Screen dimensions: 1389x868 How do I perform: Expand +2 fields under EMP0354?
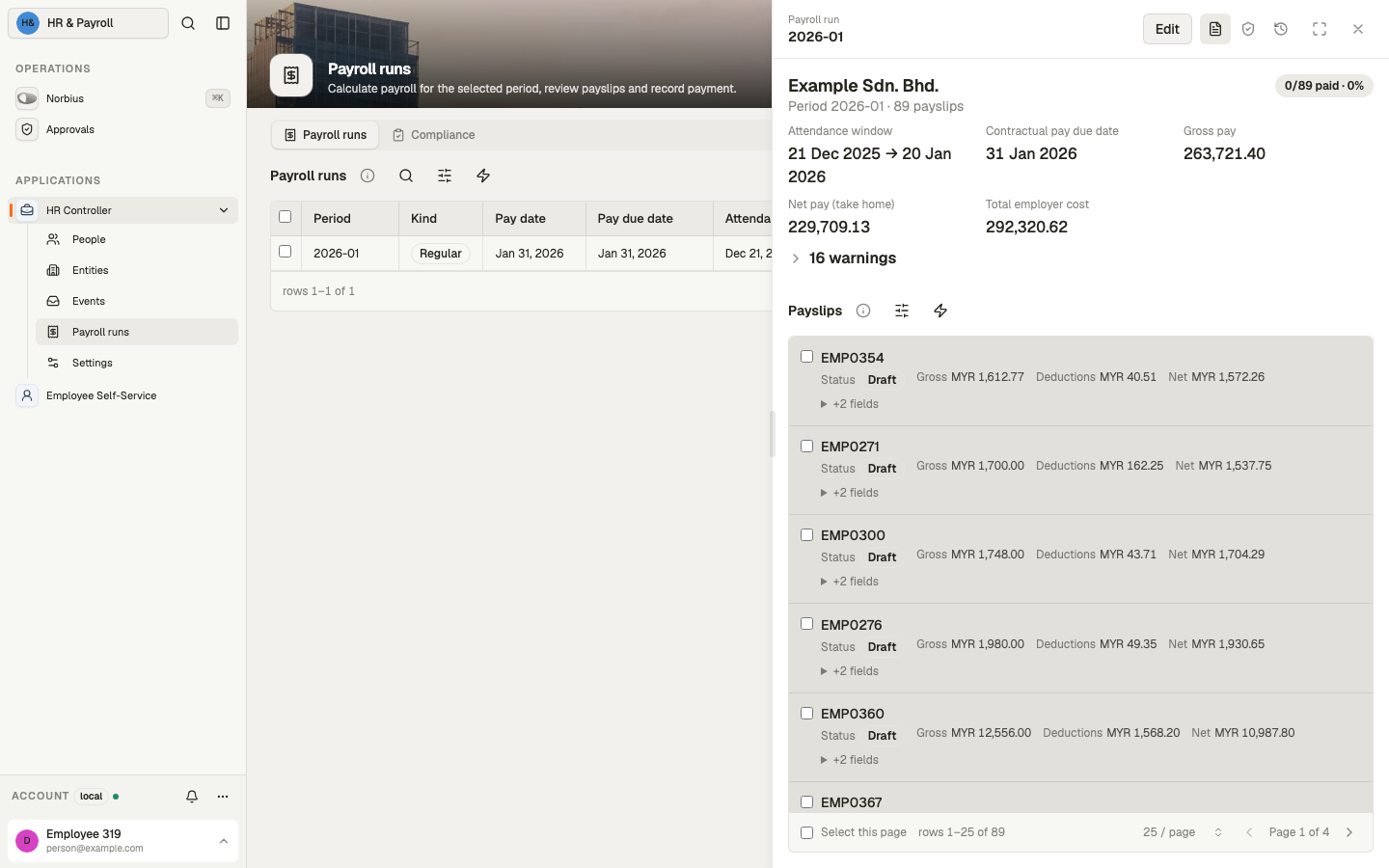(850, 404)
